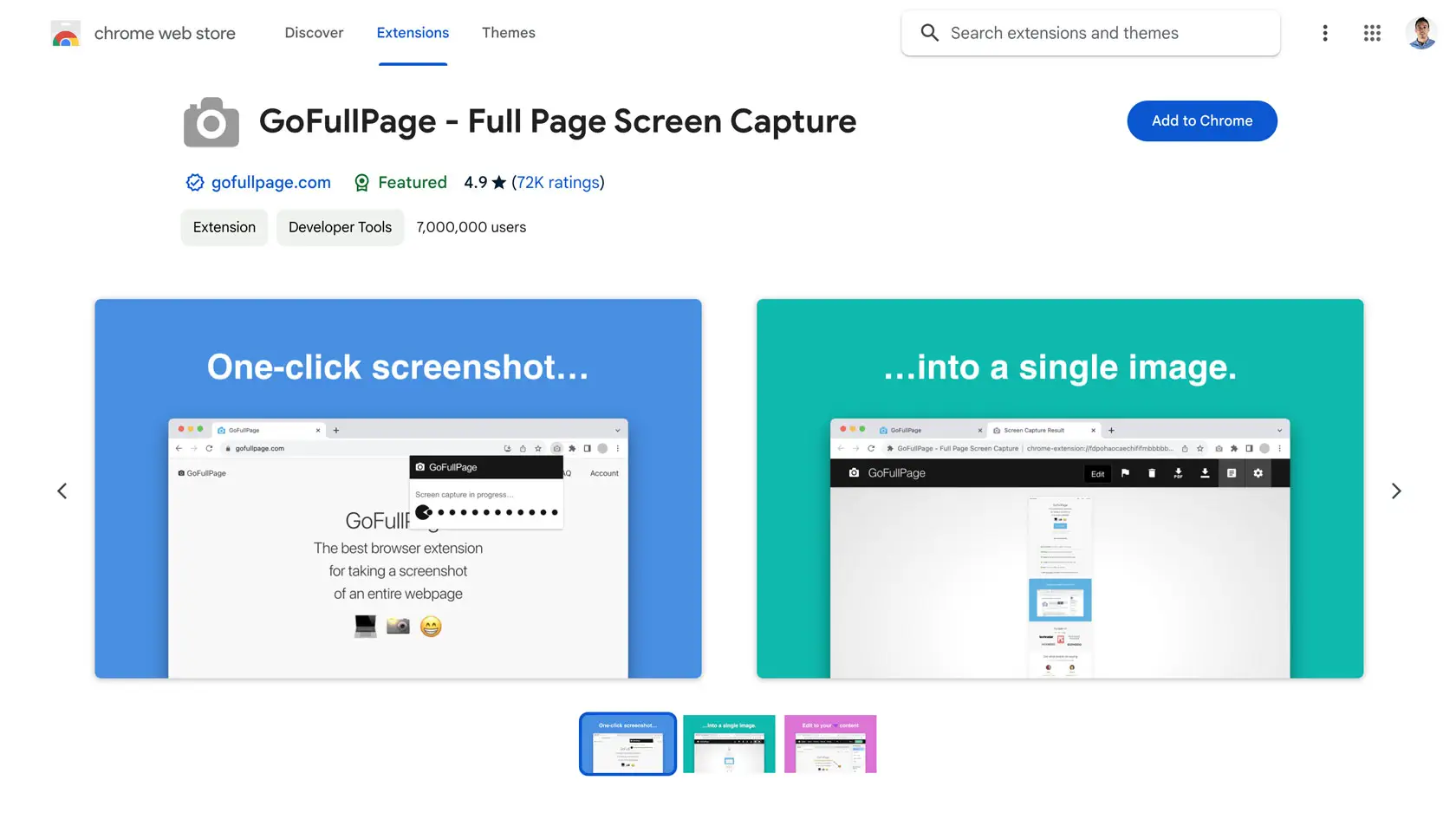The height and width of the screenshot is (832, 1456).
Task: Click the Developer Tools category chip
Action: click(340, 227)
